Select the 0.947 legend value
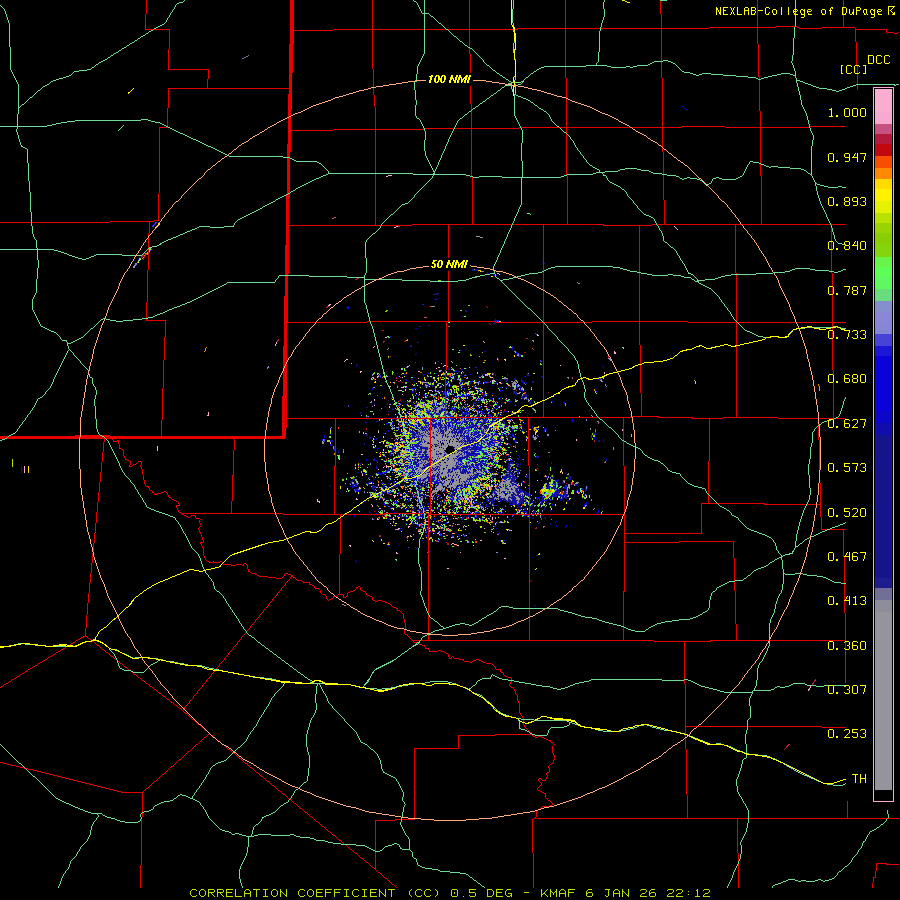The width and height of the screenshot is (900, 900). (847, 157)
